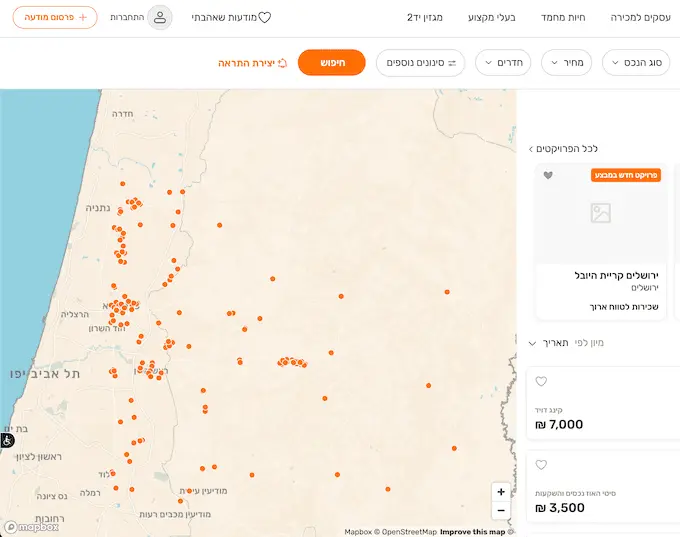The height and width of the screenshot is (537, 680).
Task: Click the plus icon in פרסום מודעה
Action: click(83, 17)
